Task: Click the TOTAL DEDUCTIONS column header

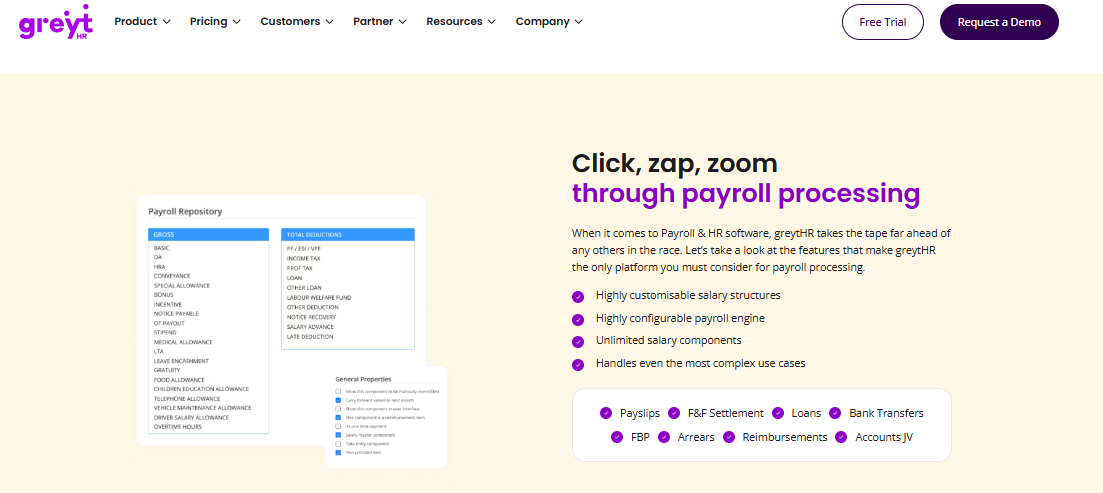Action: 348,234
